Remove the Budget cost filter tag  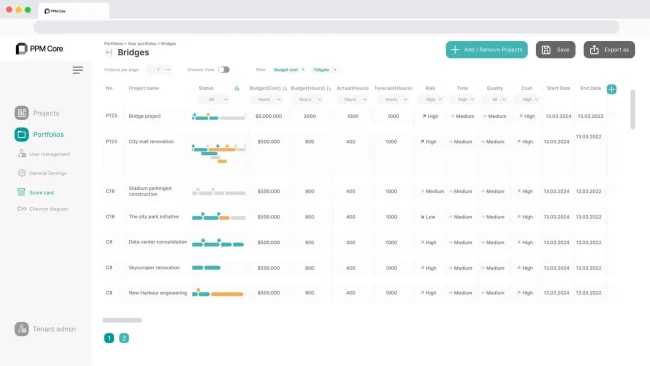point(303,70)
